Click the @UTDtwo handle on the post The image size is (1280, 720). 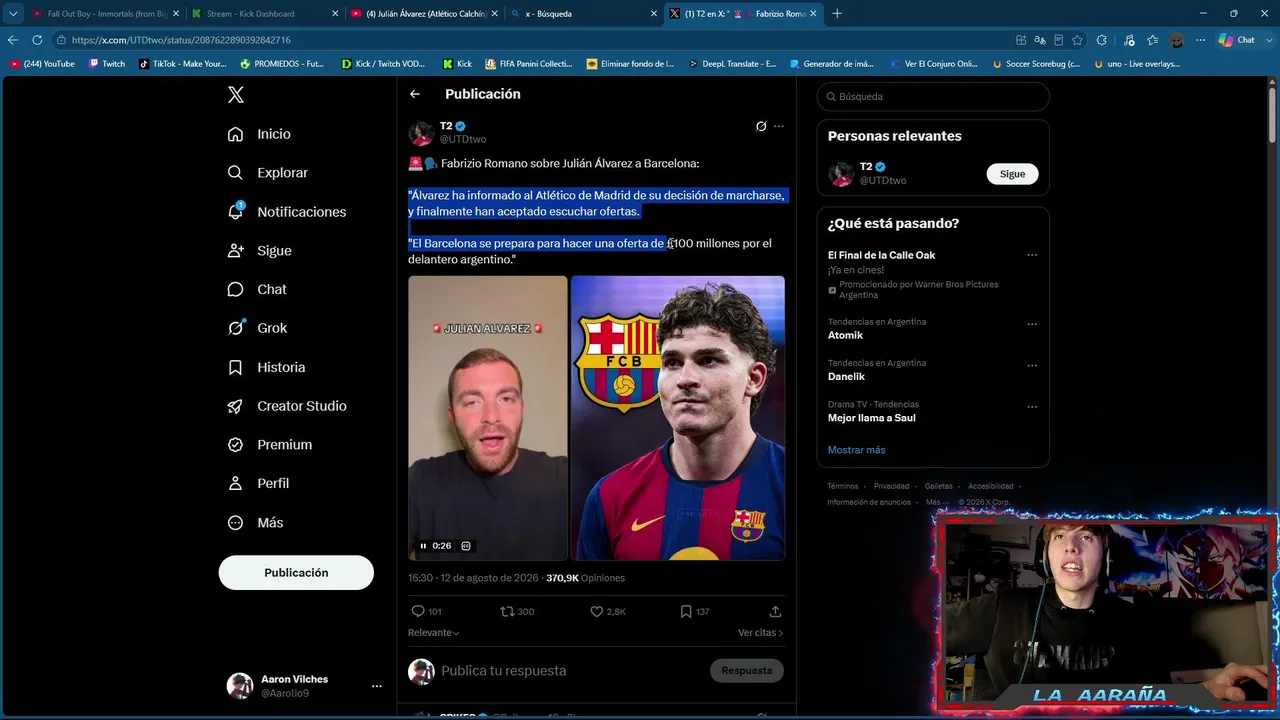click(463, 139)
